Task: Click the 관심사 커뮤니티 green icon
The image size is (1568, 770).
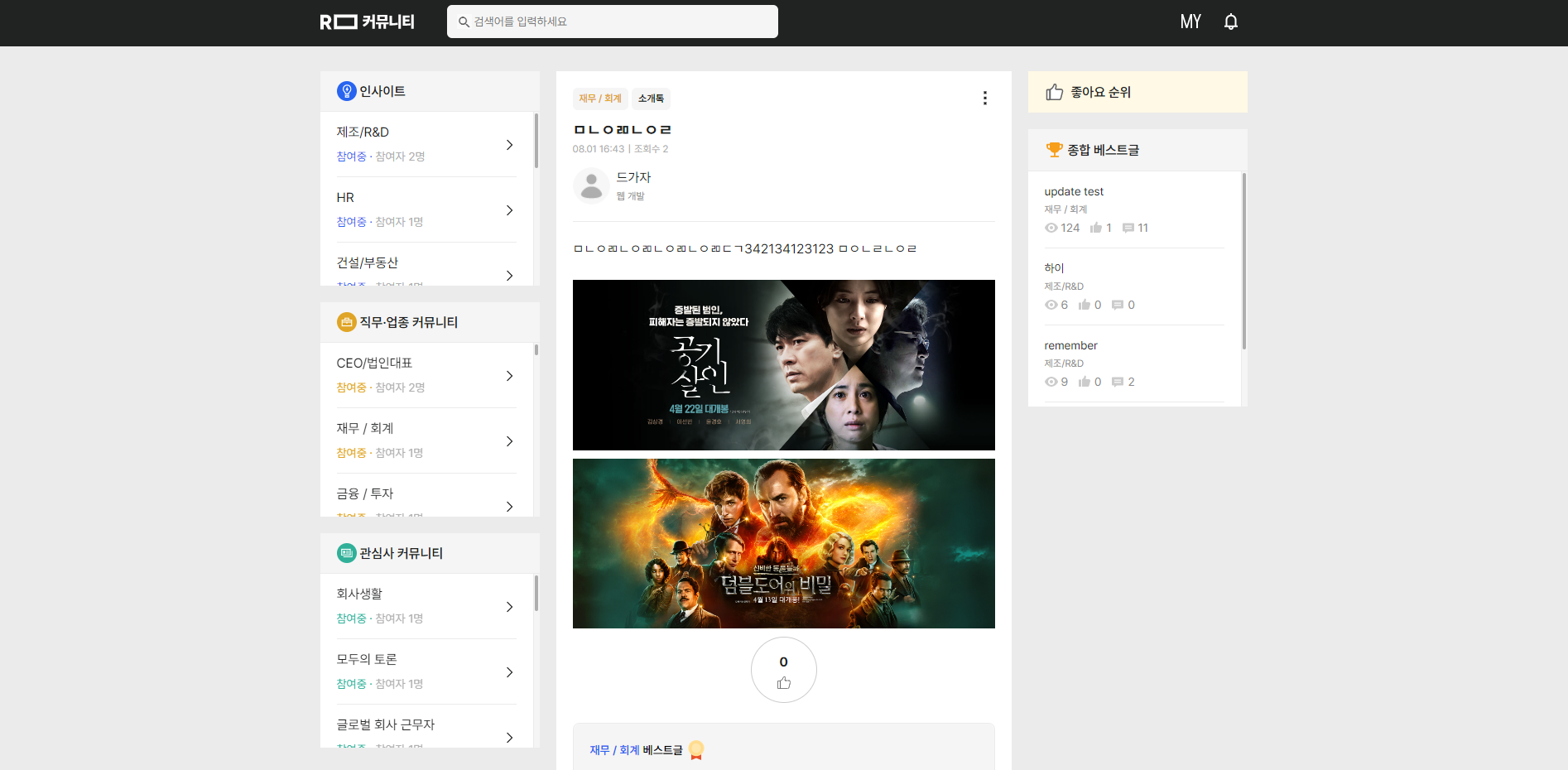Action: click(346, 553)
